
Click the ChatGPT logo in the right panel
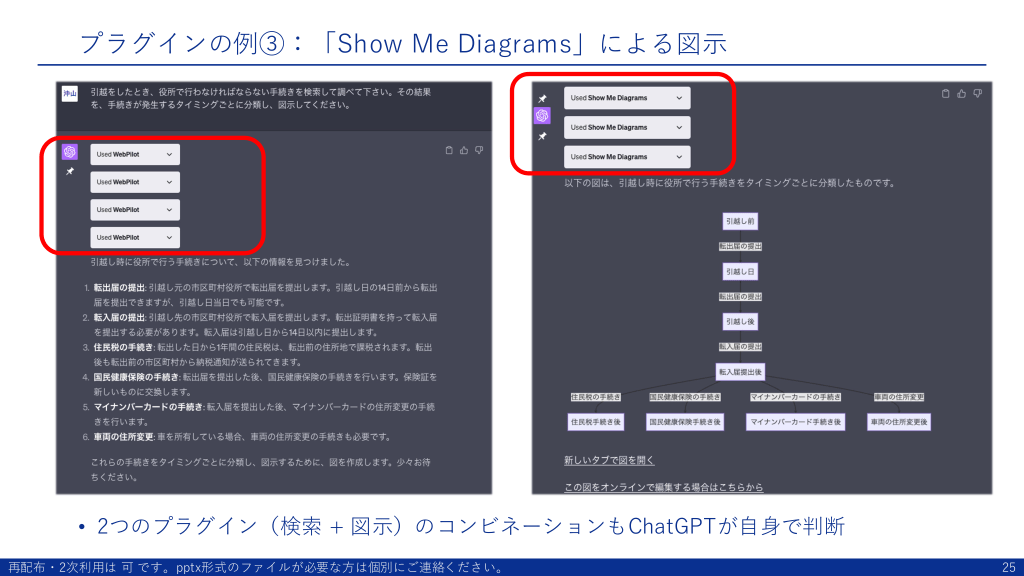click(x=542, y=116)
